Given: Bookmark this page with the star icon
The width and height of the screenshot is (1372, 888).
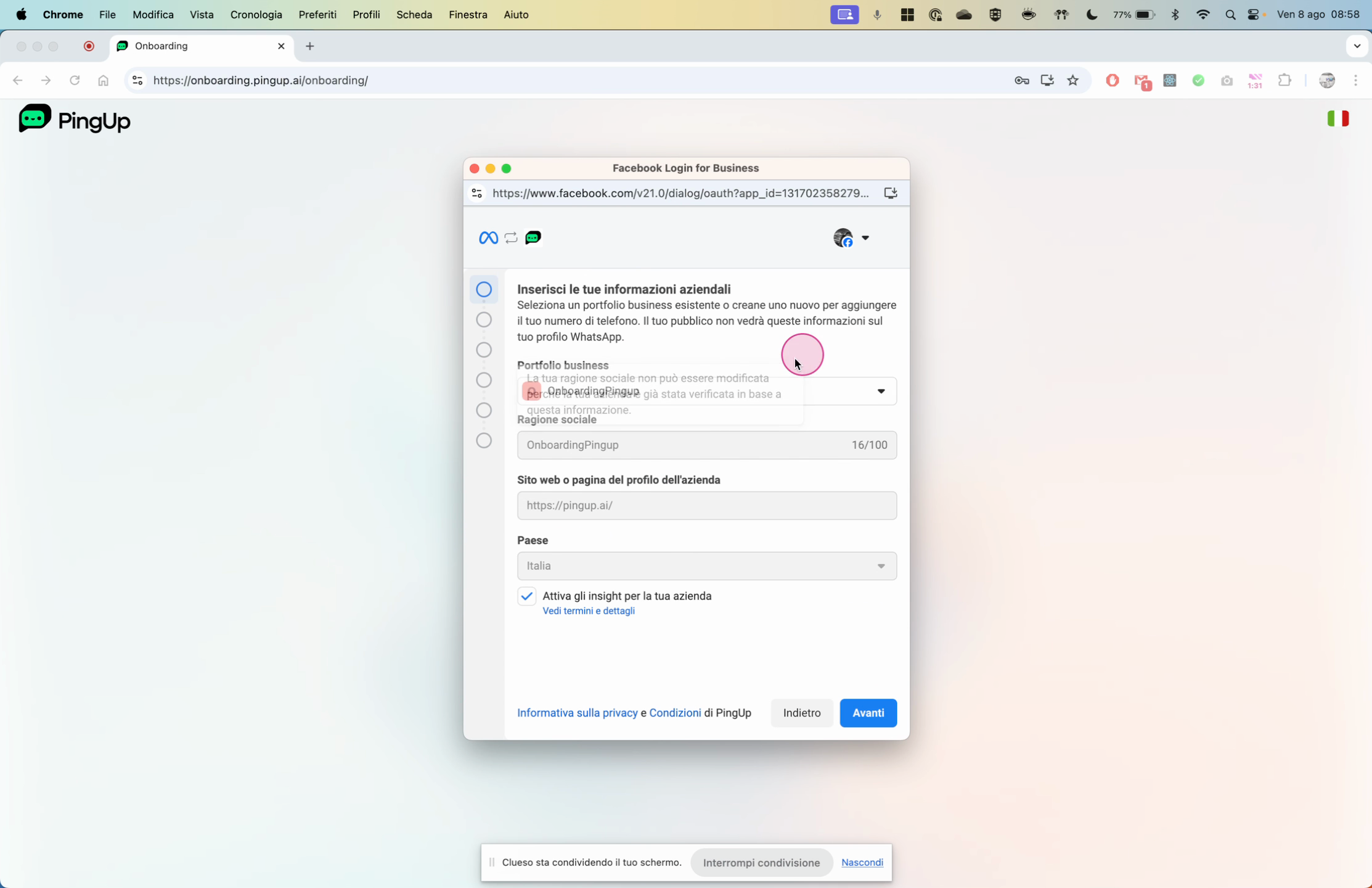Looking at the screenshot, I should click(x=1073, y=80).
